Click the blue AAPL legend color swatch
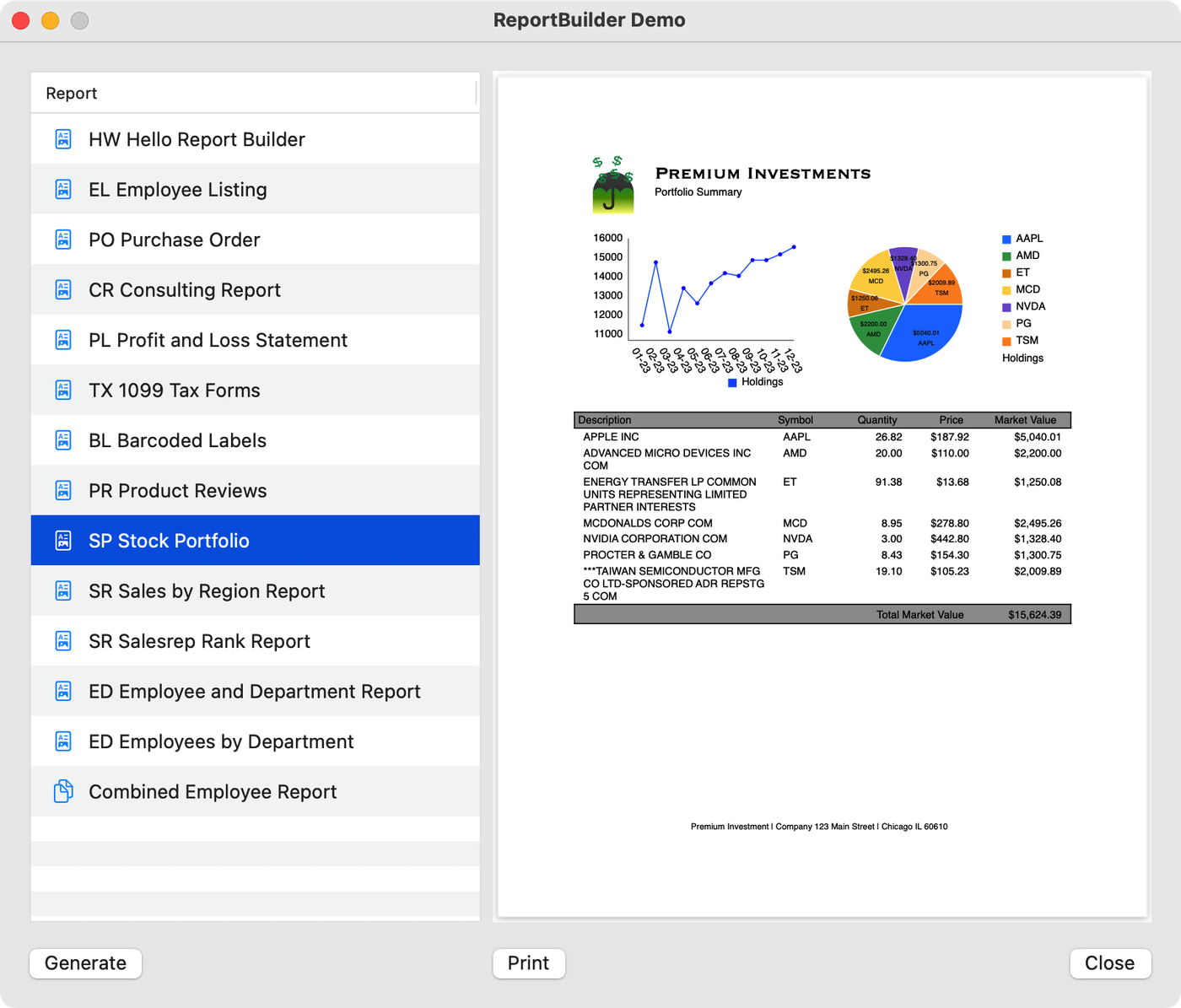This screenshot has height=1008, width=1181. [1006, 240]
